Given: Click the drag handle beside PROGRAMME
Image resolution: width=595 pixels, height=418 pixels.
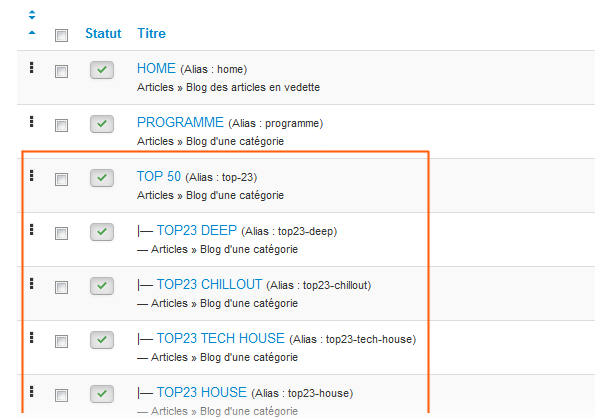Looking at the screenshot, I should click(x=31, y=121).
